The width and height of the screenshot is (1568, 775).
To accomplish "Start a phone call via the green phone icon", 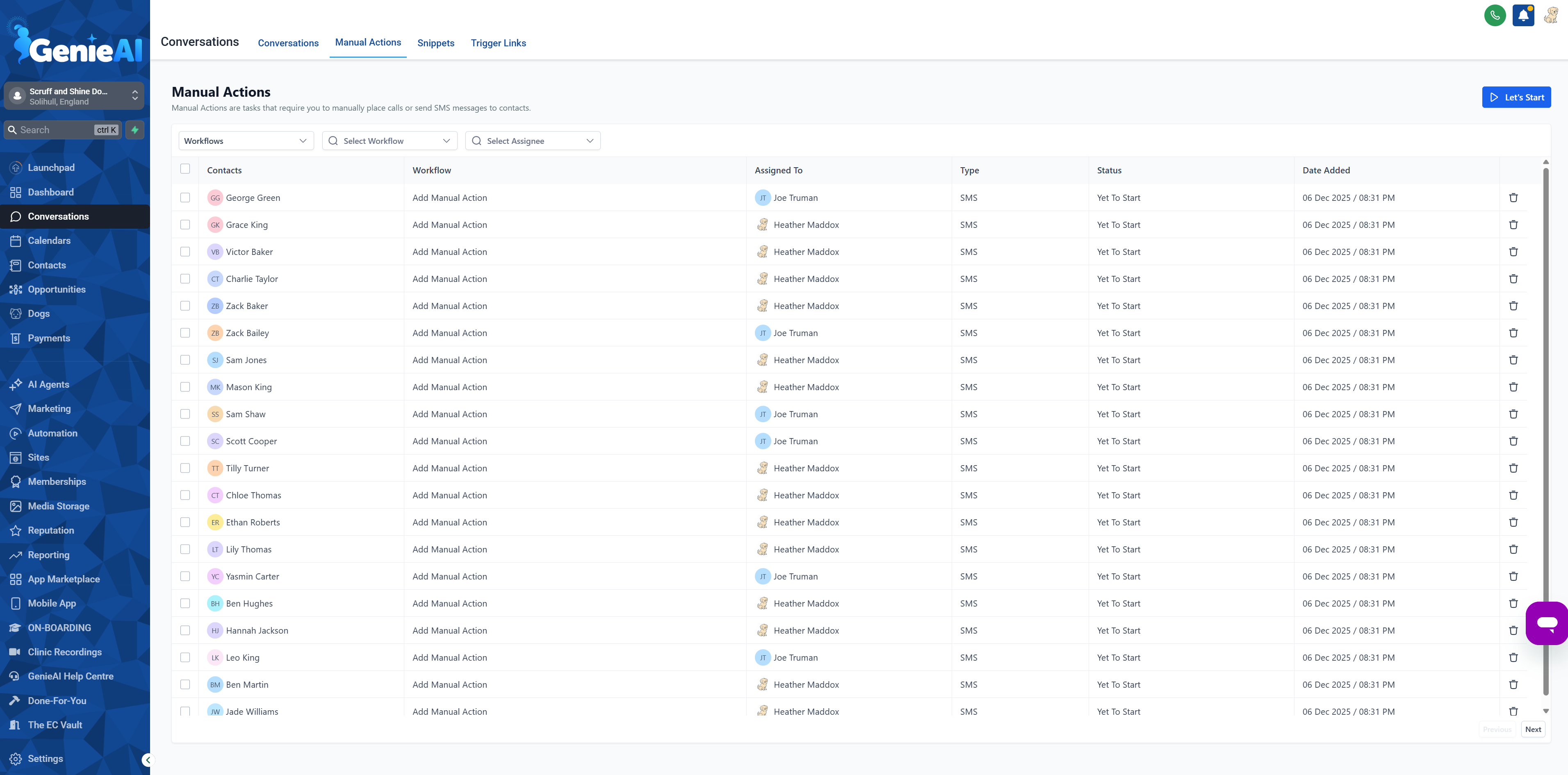I will tap(1495, 15).
